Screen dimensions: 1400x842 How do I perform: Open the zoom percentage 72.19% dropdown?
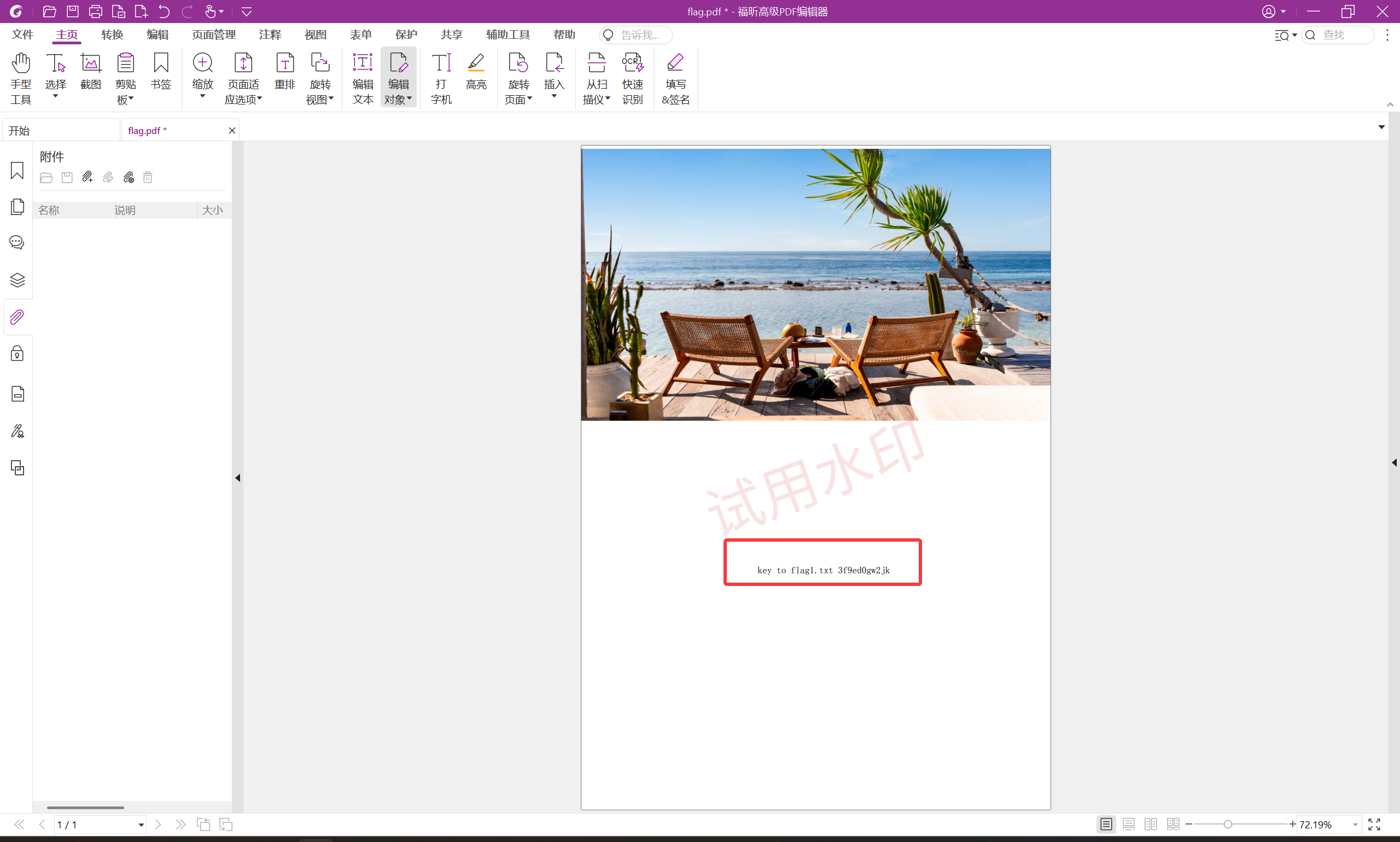1355,824
